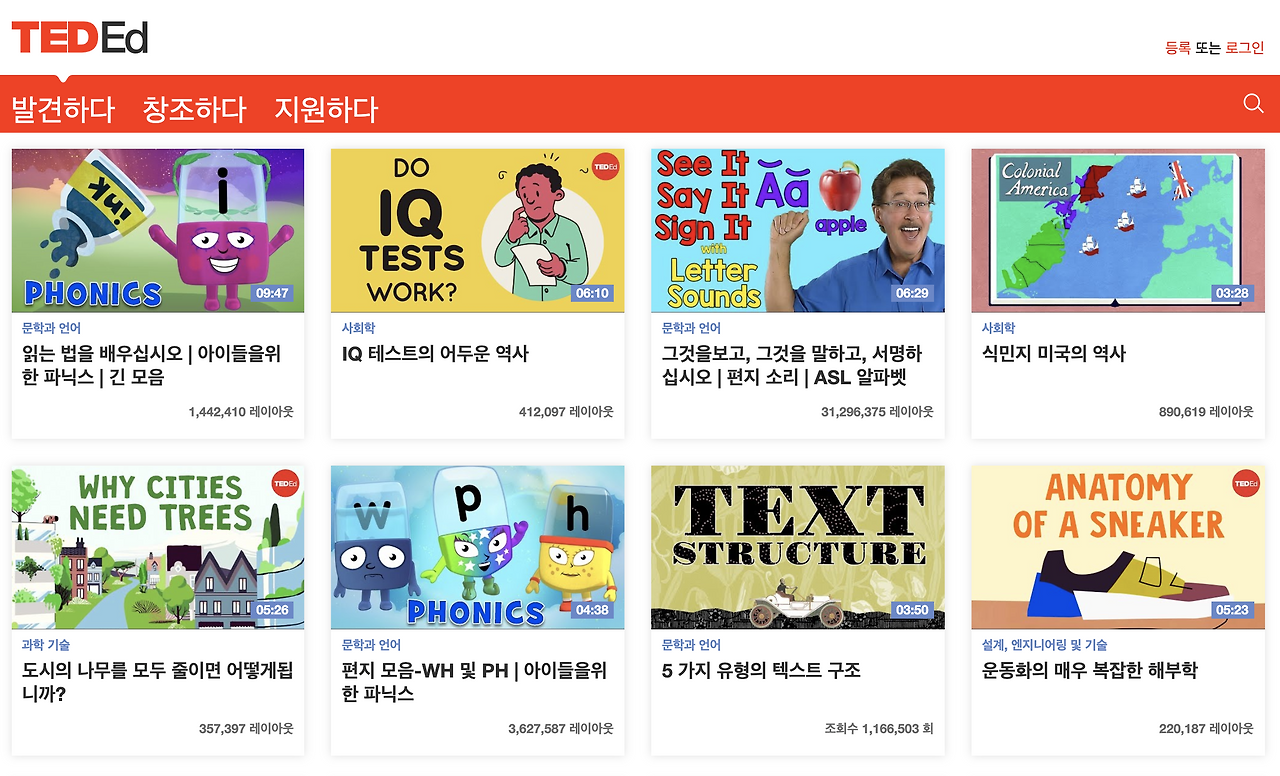Click the 03:50 duration badge
The image size is (1280, 776).
point(912,610)
